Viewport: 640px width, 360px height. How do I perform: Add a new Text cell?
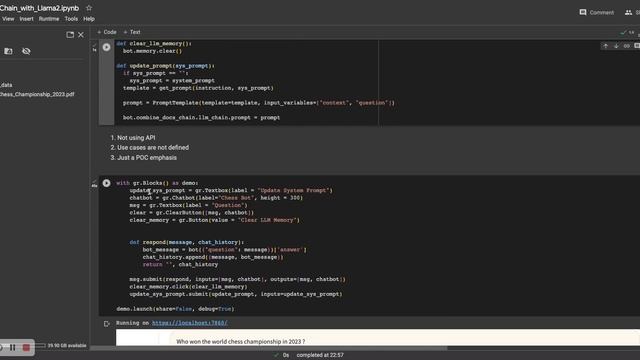(132, 32)
